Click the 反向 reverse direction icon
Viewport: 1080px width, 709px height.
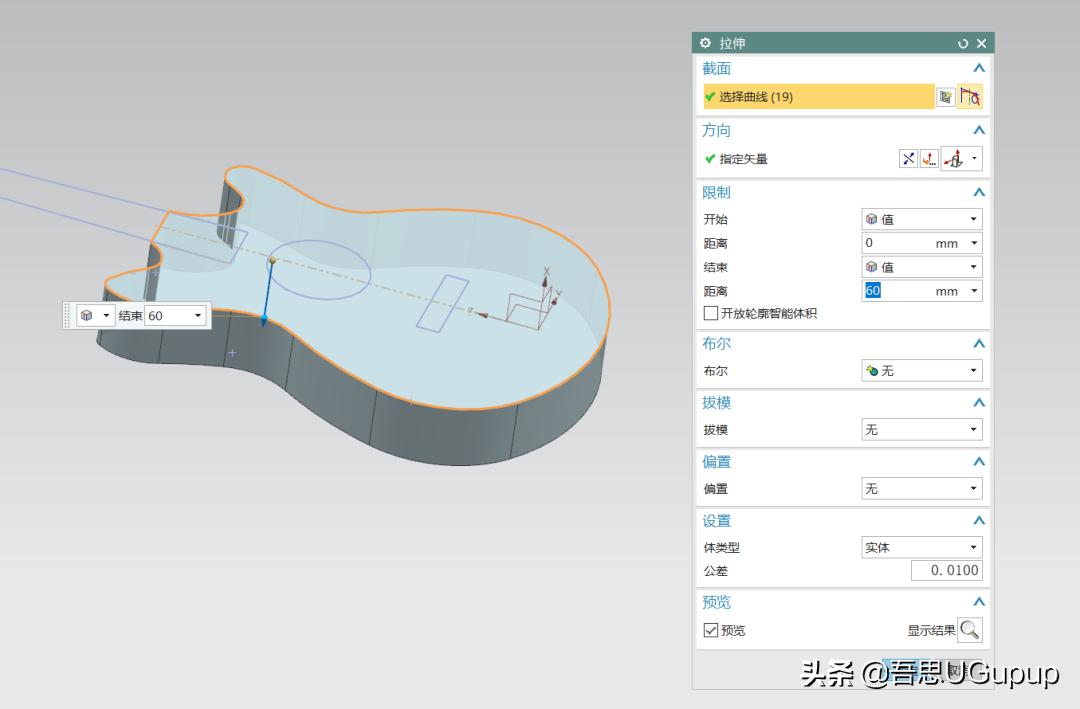tap(907, 158)
